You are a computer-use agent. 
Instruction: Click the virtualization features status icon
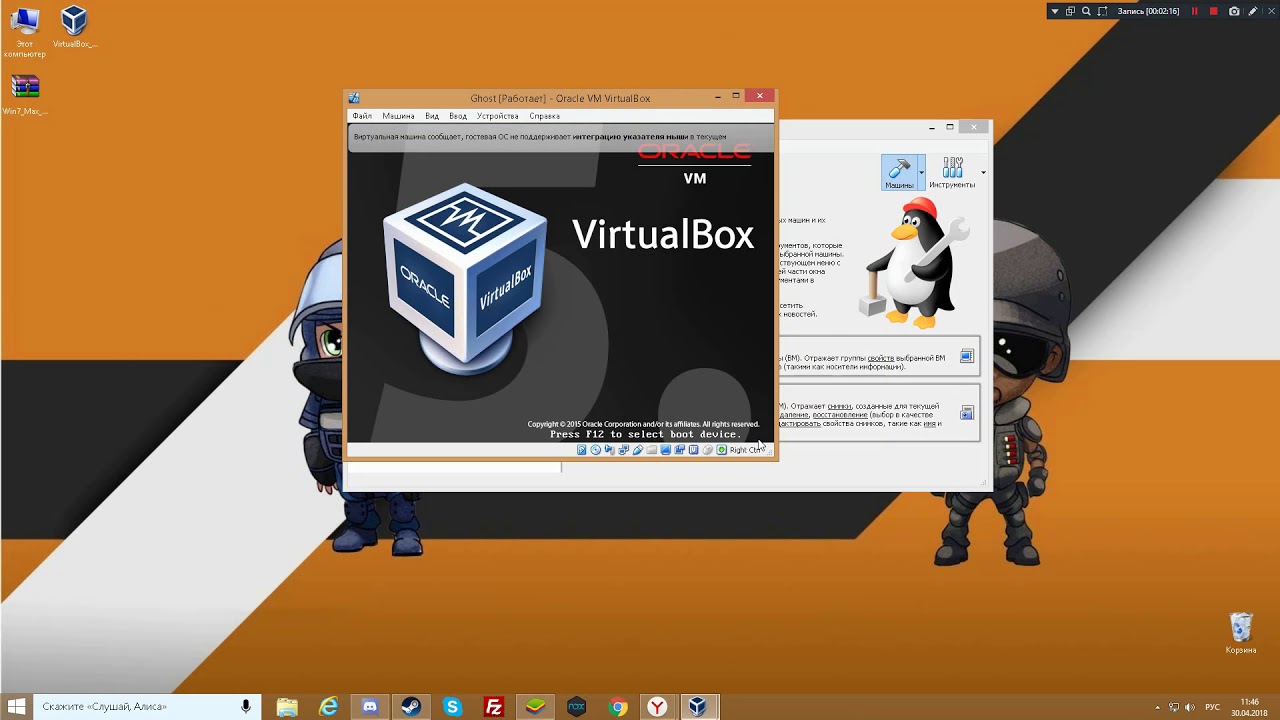694,450
